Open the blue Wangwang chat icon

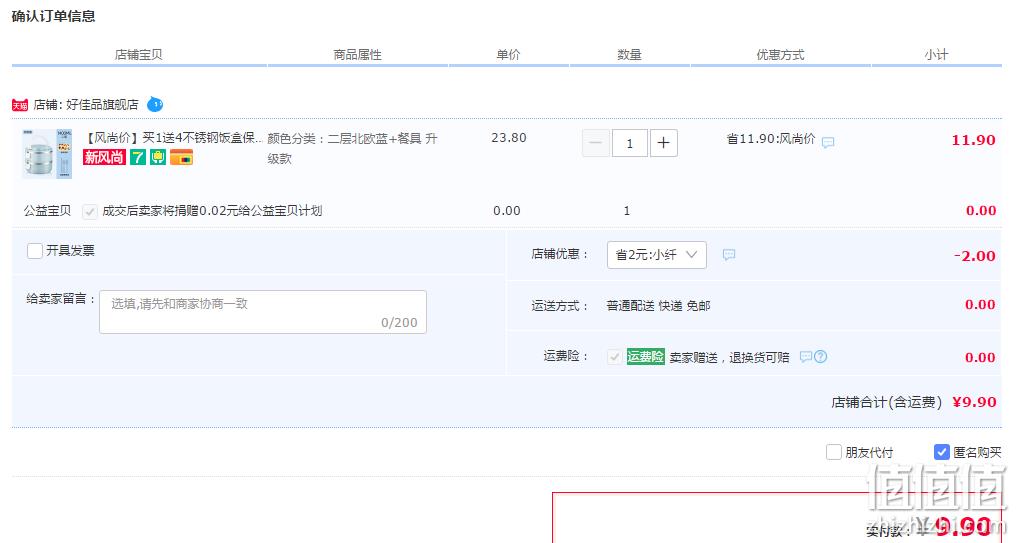(155, 104)
